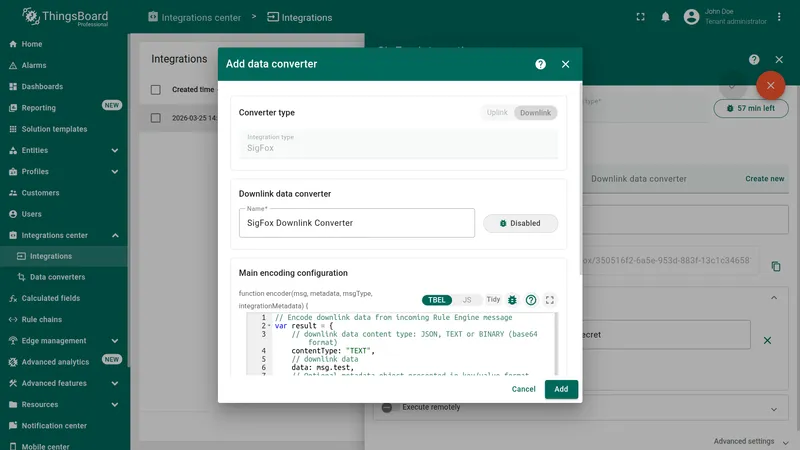Click ThingsBoard logo
Screen dimensions: 800x450
tap(65, 17)
